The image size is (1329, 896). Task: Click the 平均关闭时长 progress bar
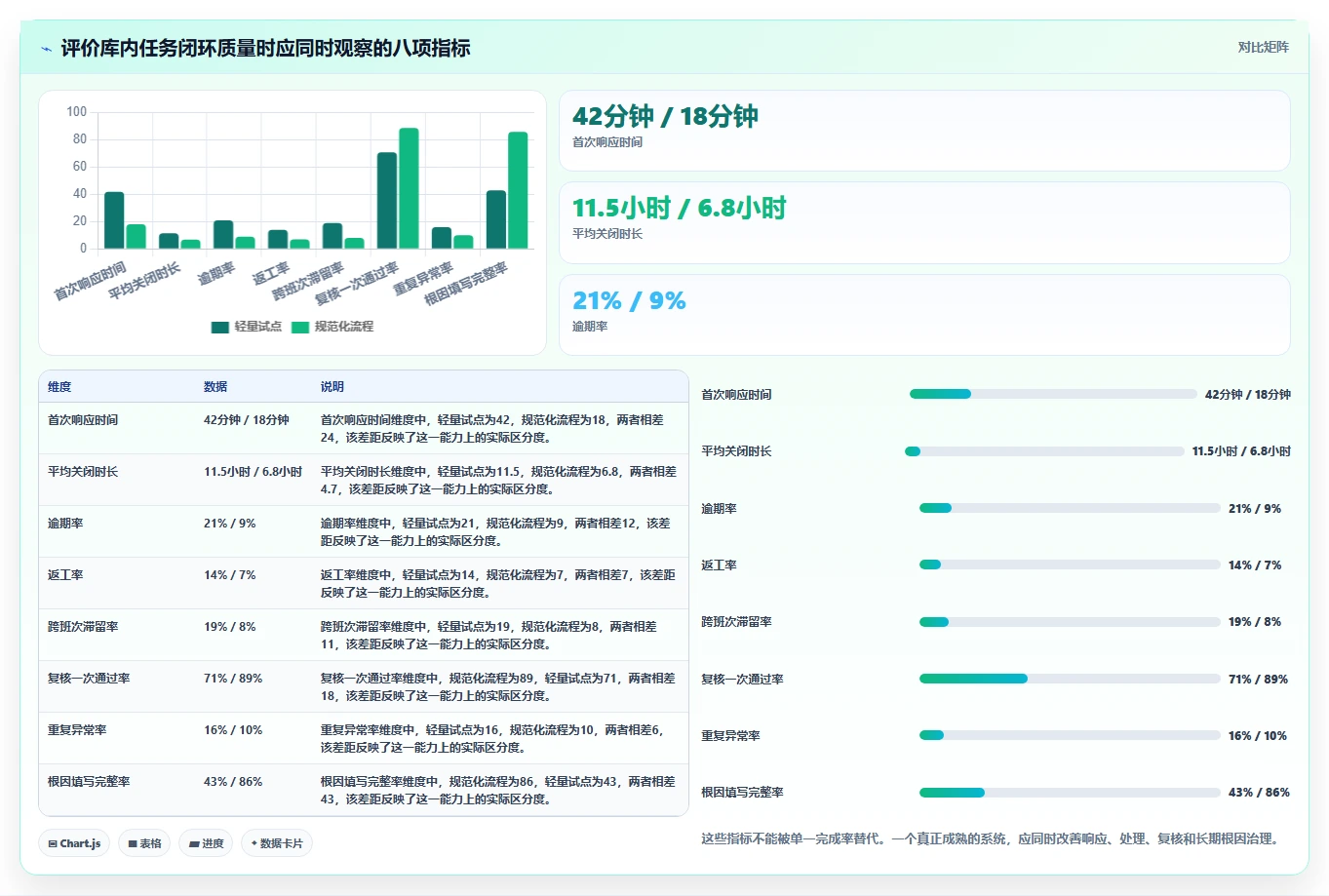pyautogui.click(x=1044, y=451)
